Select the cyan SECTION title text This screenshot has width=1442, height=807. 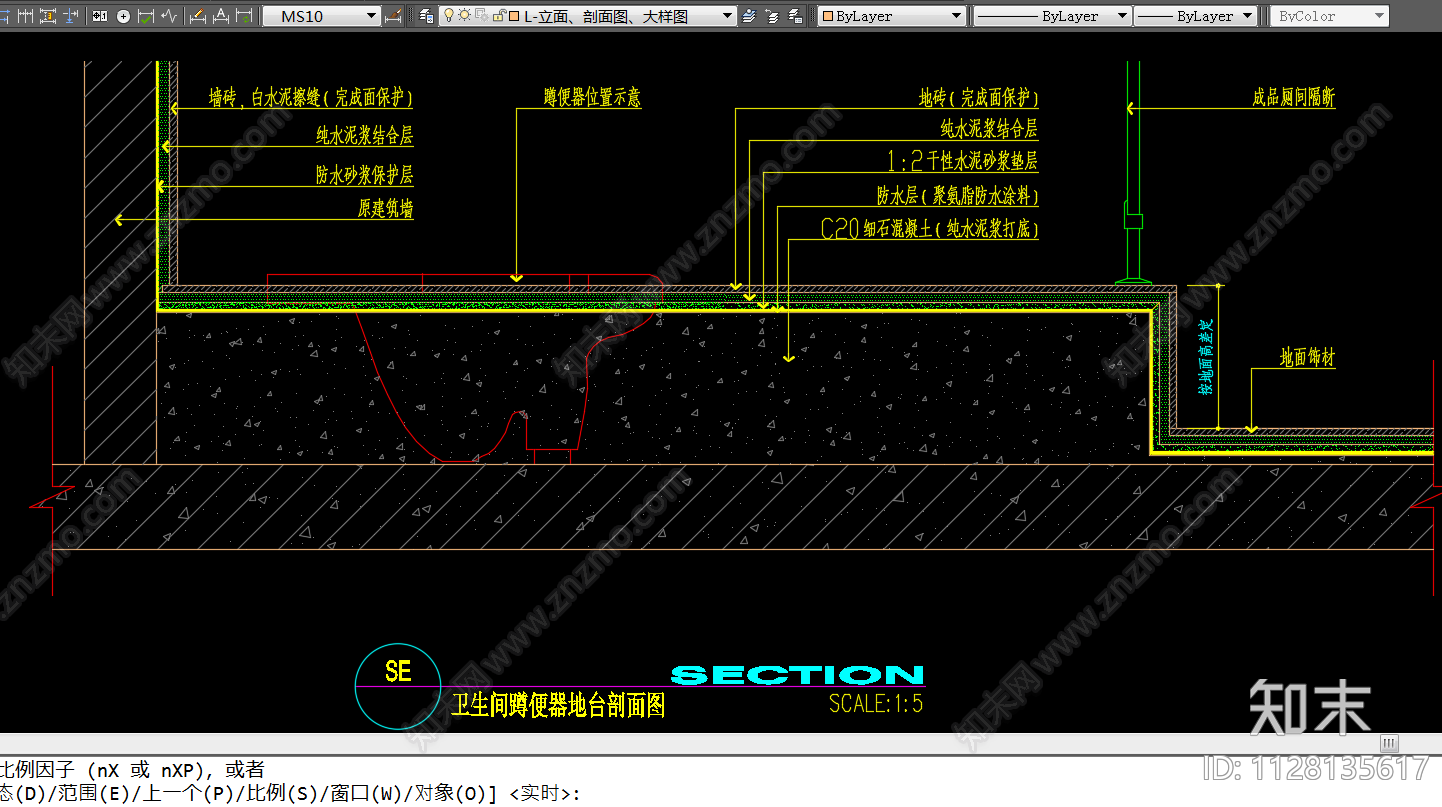pos(797,675)
